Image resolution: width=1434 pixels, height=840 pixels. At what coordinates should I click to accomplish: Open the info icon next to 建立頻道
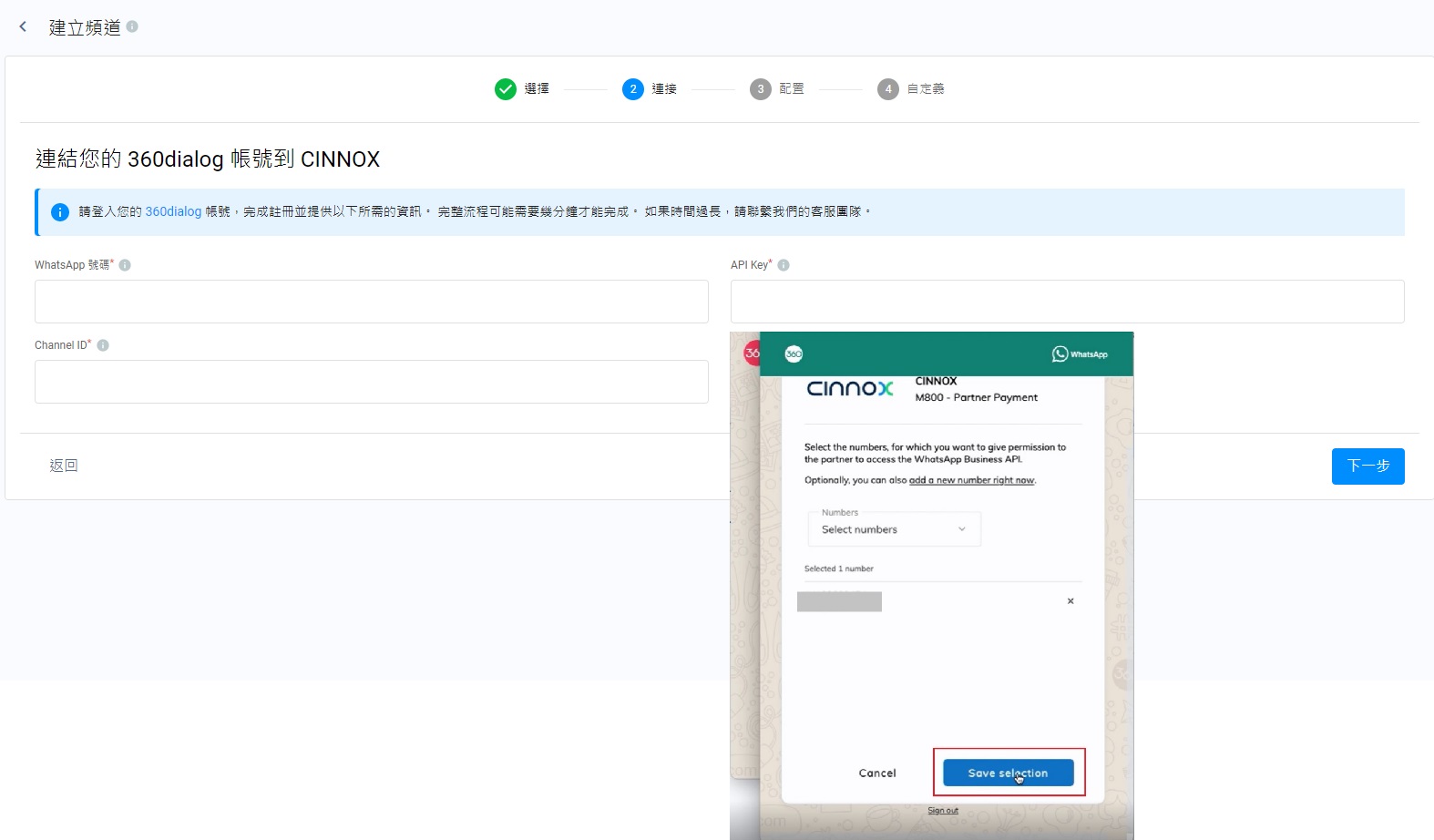click(132, 26)
